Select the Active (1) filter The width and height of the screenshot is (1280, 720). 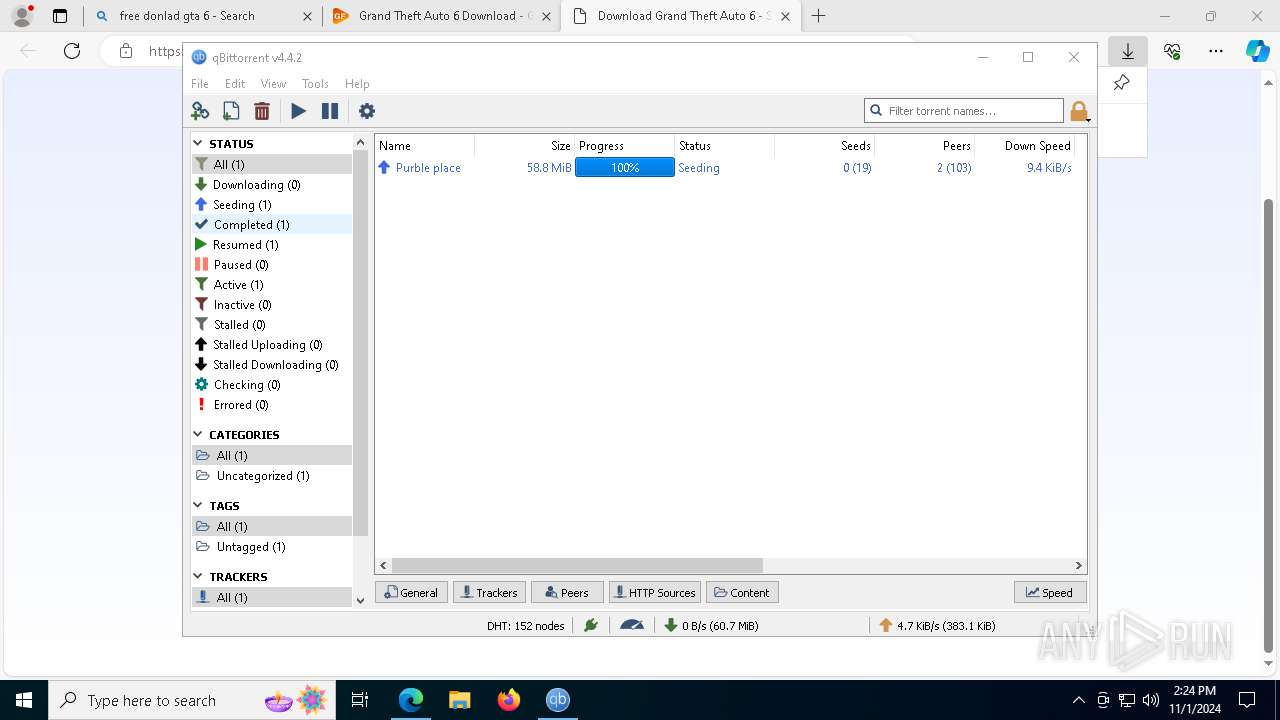click(272, 284)
